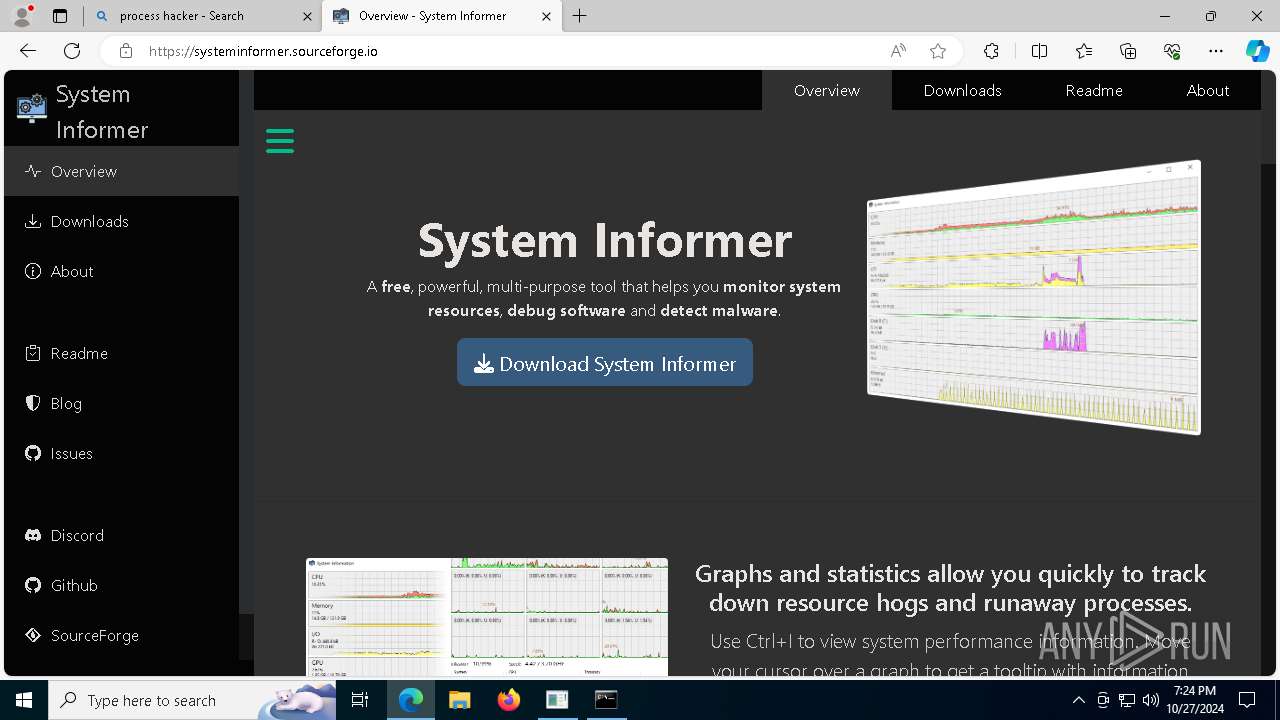Add page to favorites star icon
The width and height of the screenshot is (1280, 720).
tap(937, 51)
